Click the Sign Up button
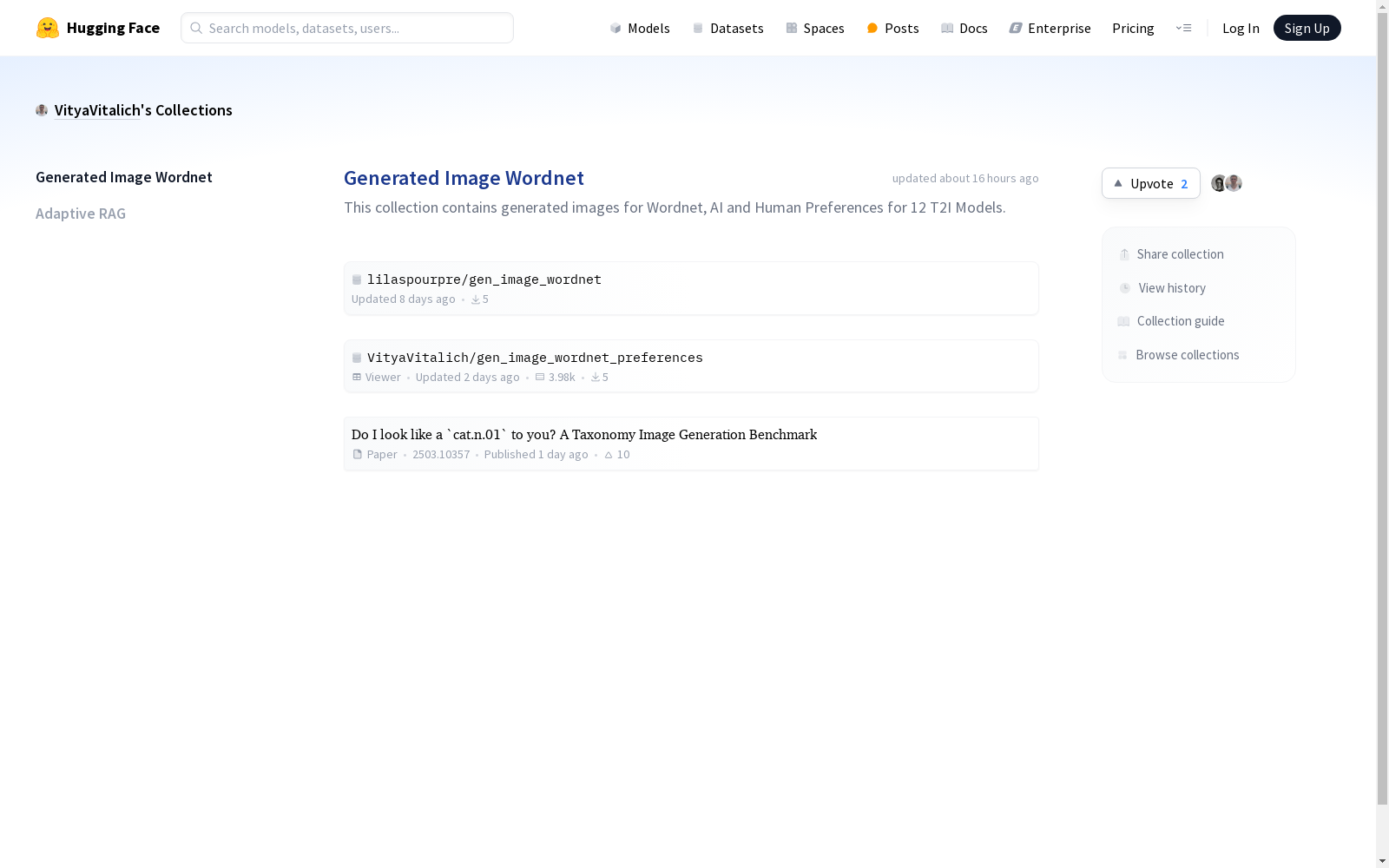 coord(1307,28)
